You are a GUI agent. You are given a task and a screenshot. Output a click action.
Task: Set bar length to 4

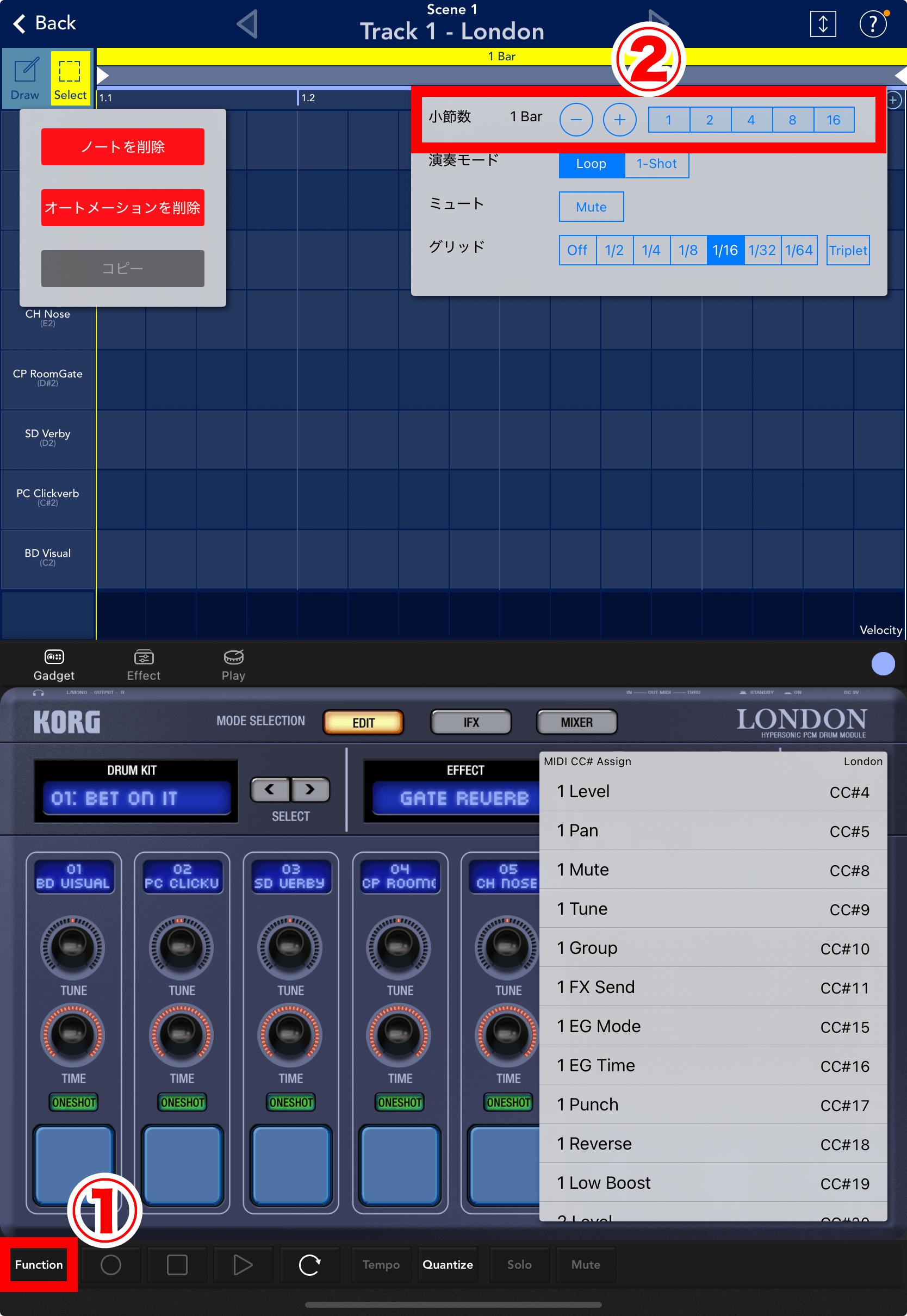click(x=751, y=120)
